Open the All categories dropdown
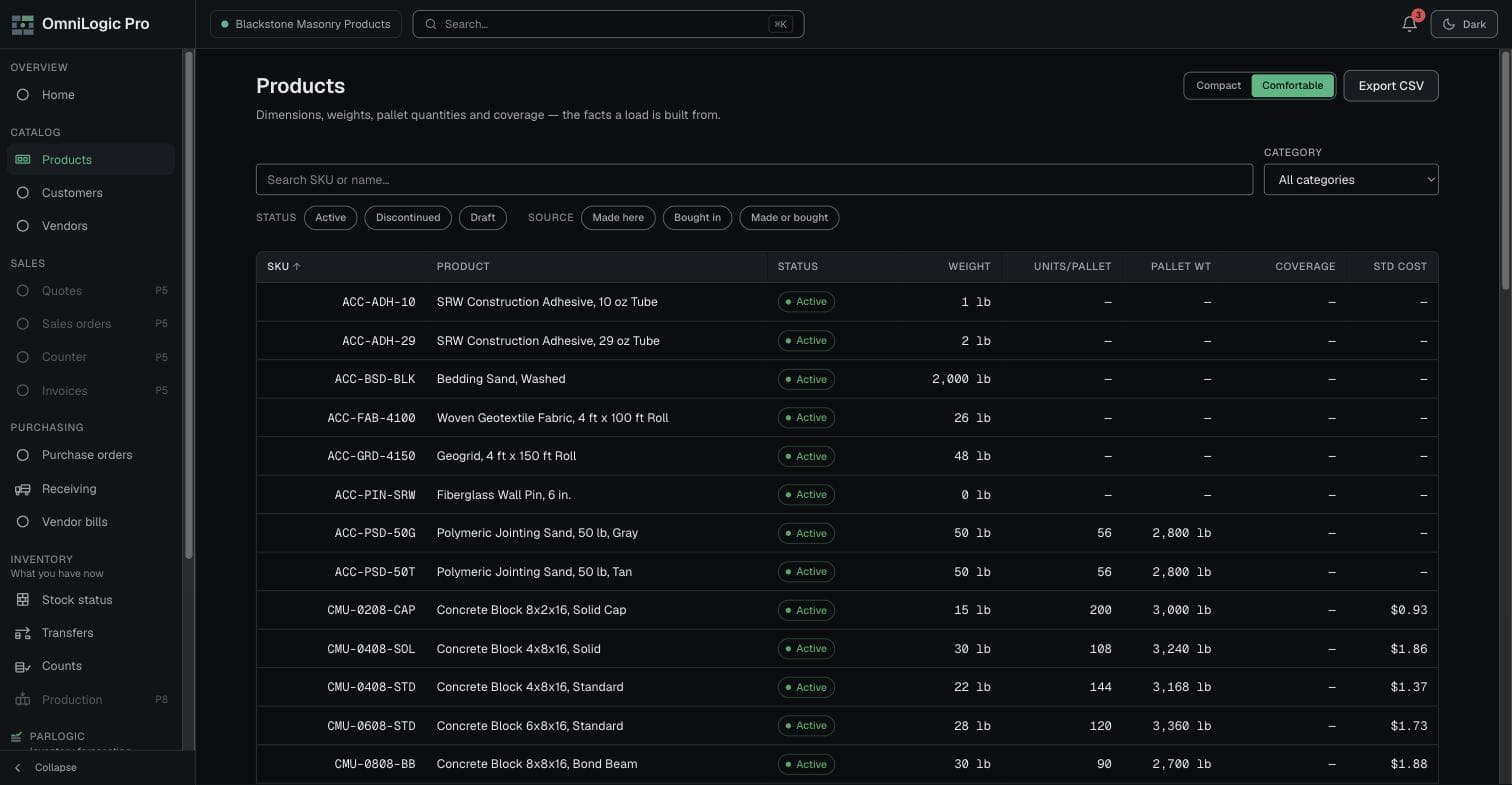The height and width of the screenshot is (785, 1512). [1351, 180]
